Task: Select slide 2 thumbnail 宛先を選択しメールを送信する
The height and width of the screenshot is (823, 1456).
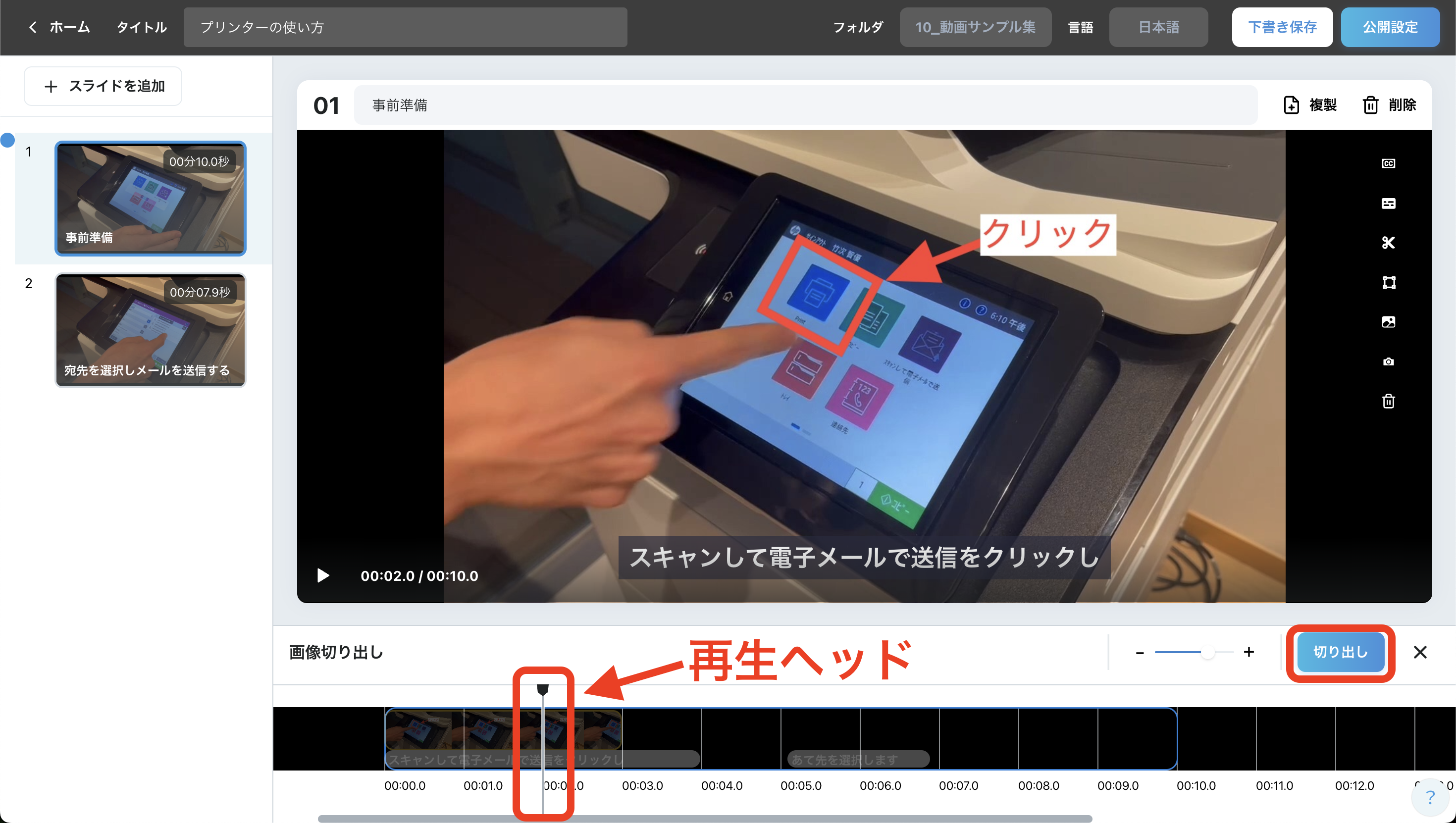Action: (151, 331)
